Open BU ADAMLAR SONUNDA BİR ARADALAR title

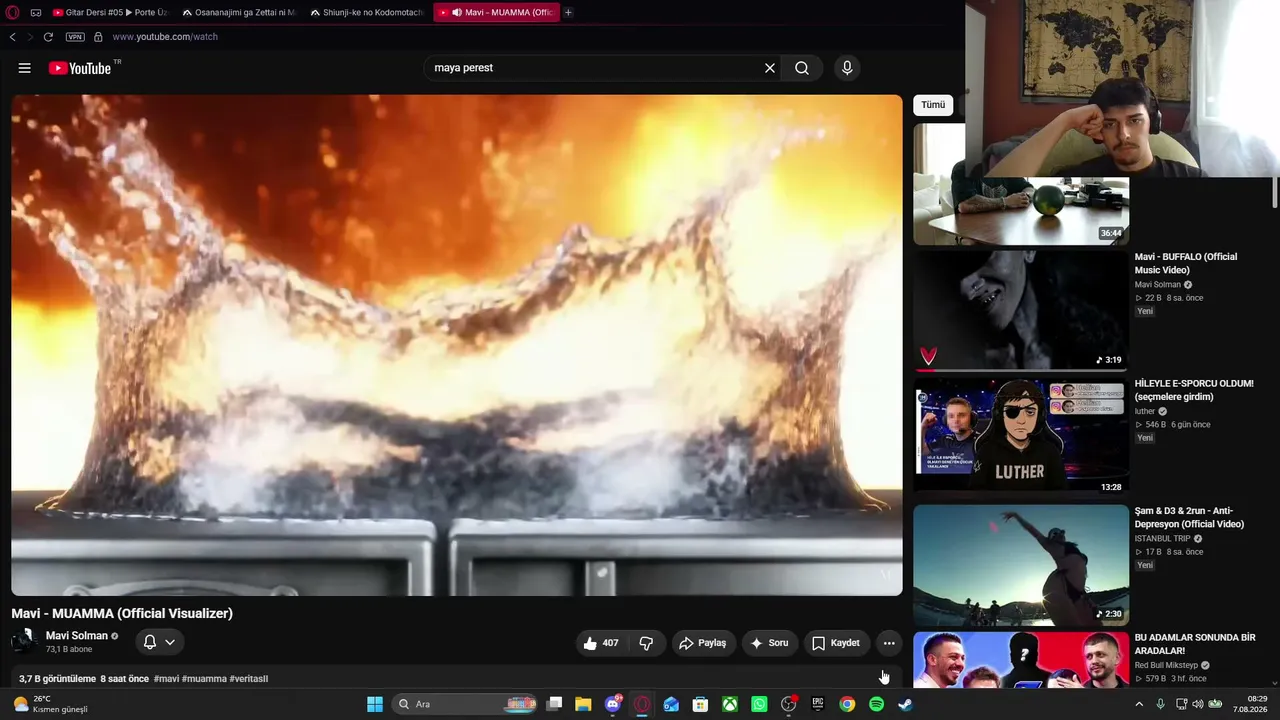1195,644
